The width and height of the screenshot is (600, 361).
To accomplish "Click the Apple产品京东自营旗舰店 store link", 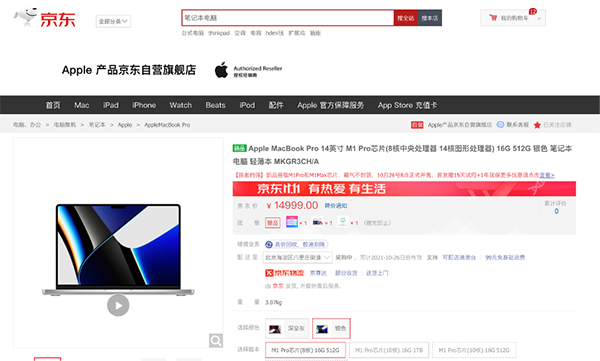I will (x=460, y=125).
